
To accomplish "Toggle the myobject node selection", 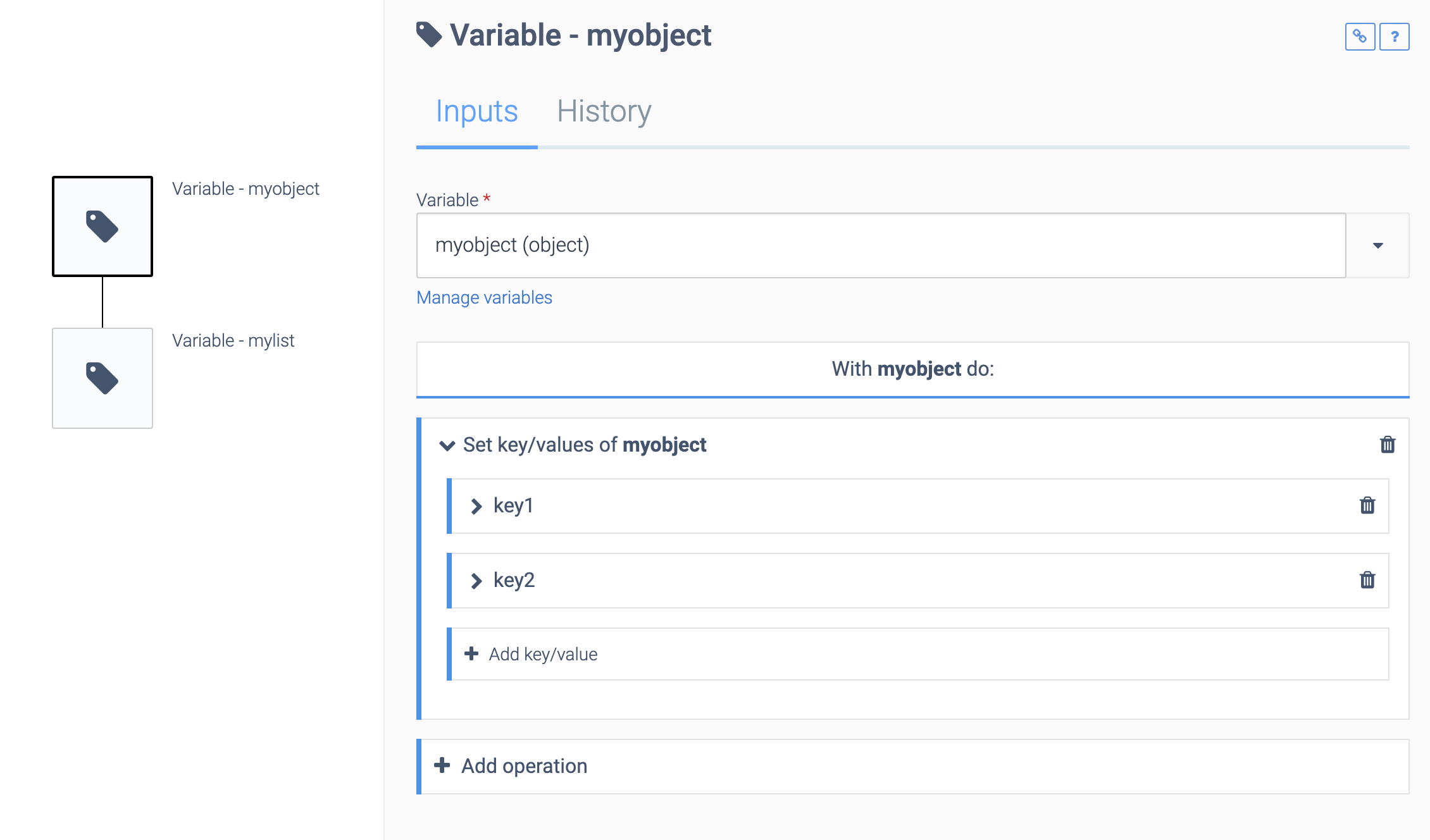I will (102, 228).
